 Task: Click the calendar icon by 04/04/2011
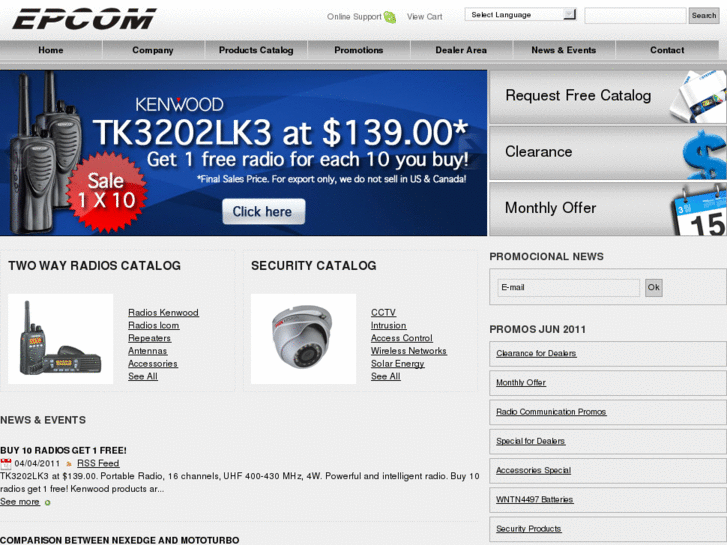point(6,463)
